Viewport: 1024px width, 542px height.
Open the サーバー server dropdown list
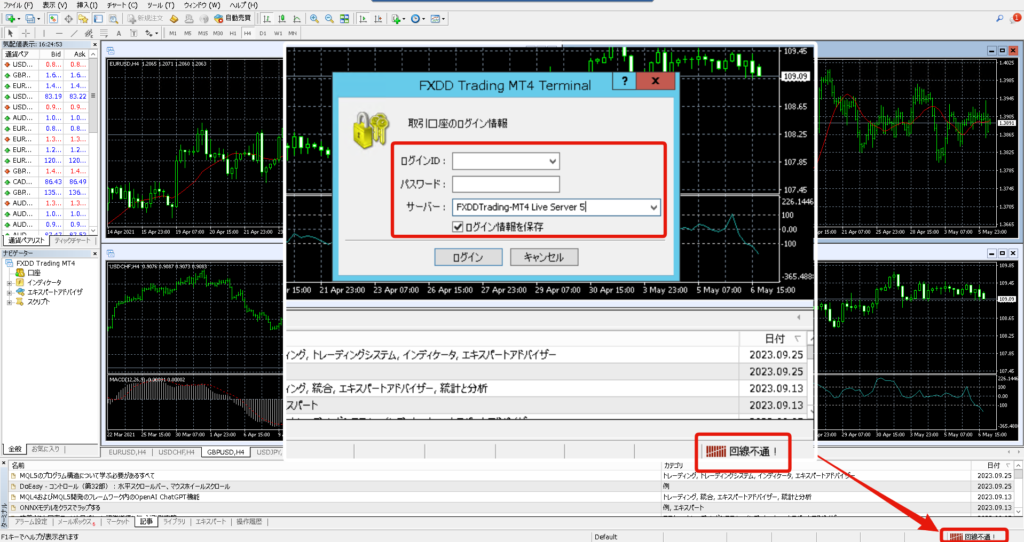coord(653,207)
